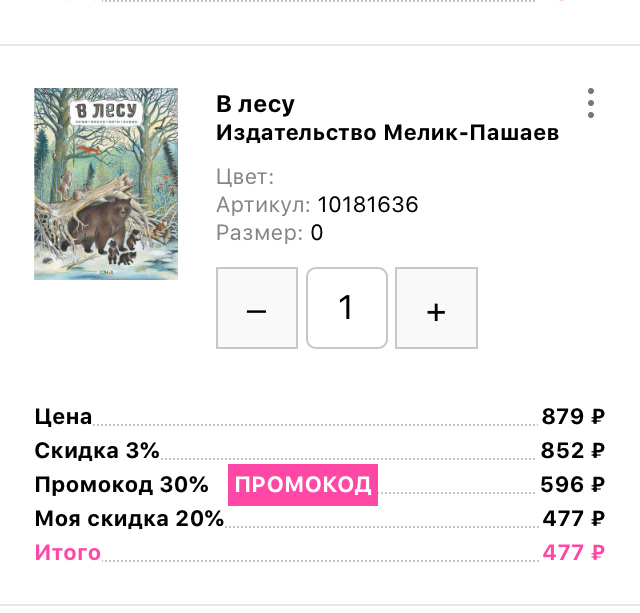Click the Цвет label
640x613 pixels.
(x=245, y=178)
